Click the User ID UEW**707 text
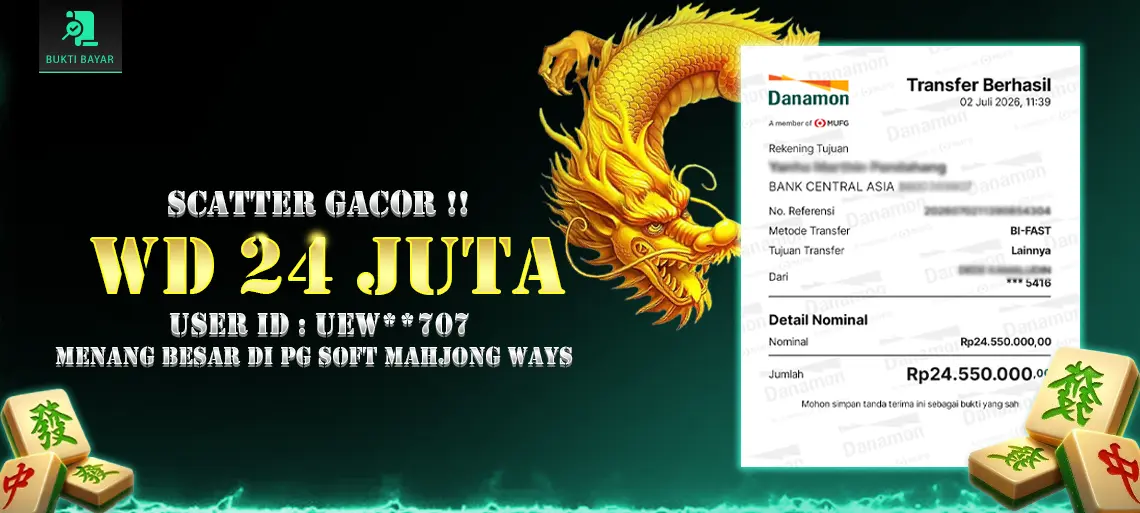 (320, 324)
